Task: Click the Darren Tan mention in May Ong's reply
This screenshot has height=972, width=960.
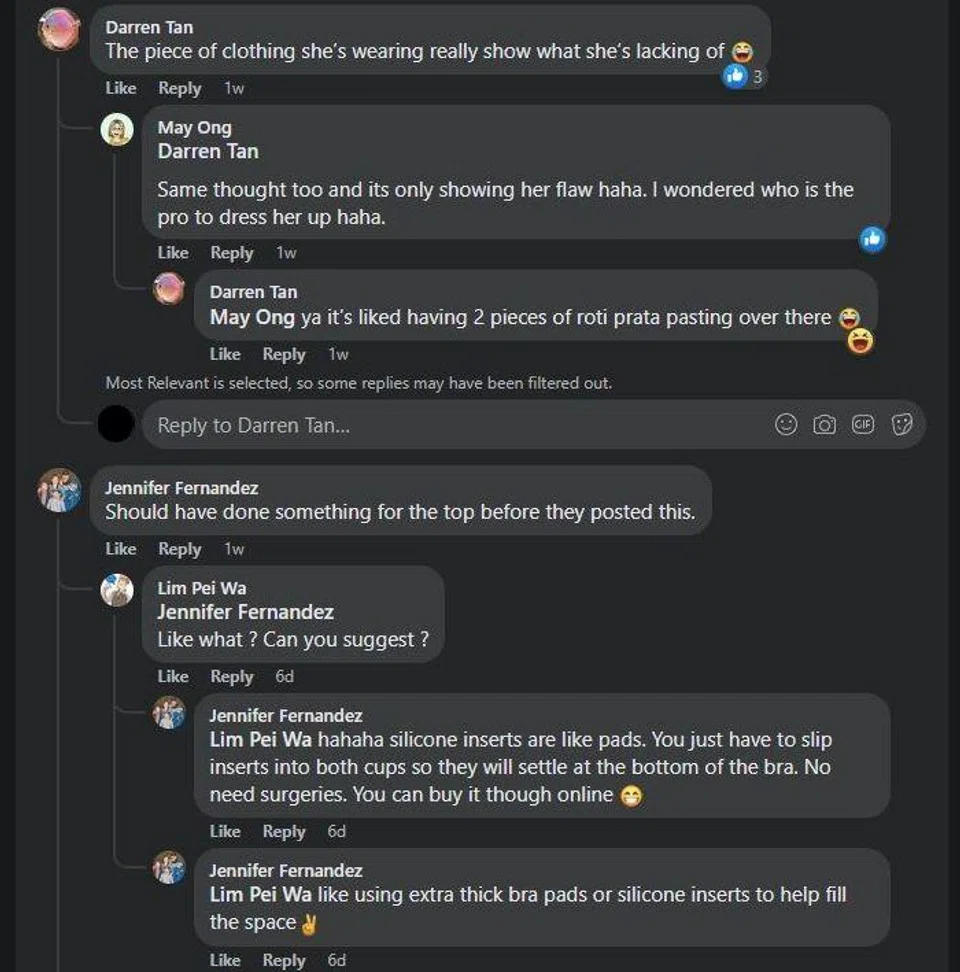Action: pyautogui.click(x=208, y=152)
